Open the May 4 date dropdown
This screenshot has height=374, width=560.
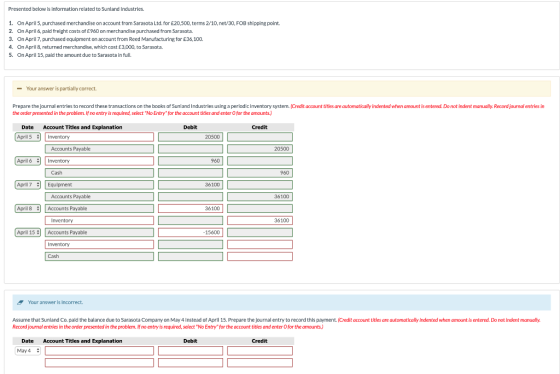pos(28,351)
